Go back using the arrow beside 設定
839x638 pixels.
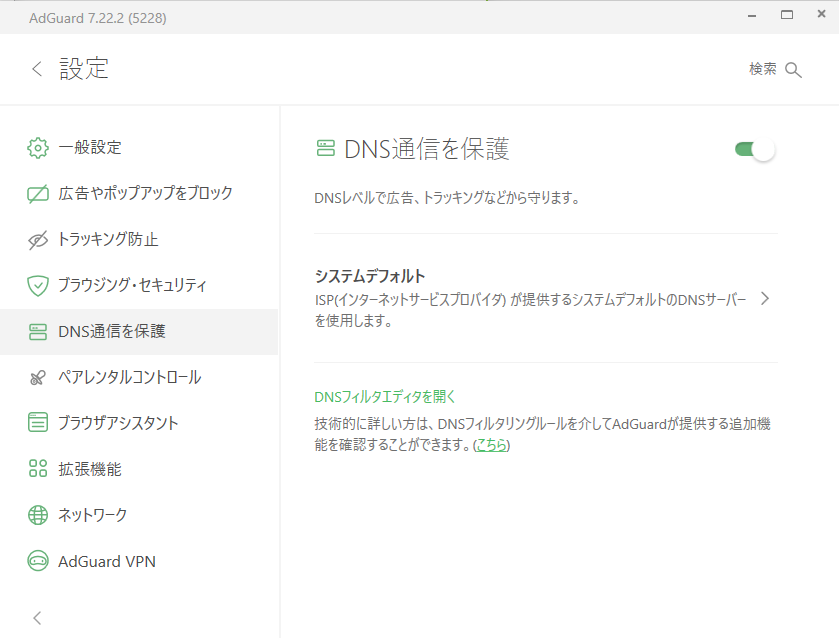[x=37, y=69]
